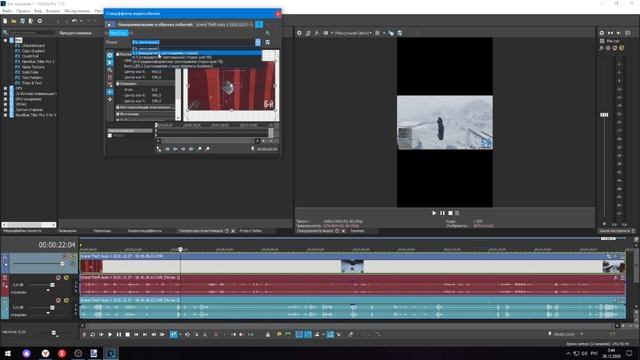Expand the keyframe interpolation section

(x=118, y=107)
